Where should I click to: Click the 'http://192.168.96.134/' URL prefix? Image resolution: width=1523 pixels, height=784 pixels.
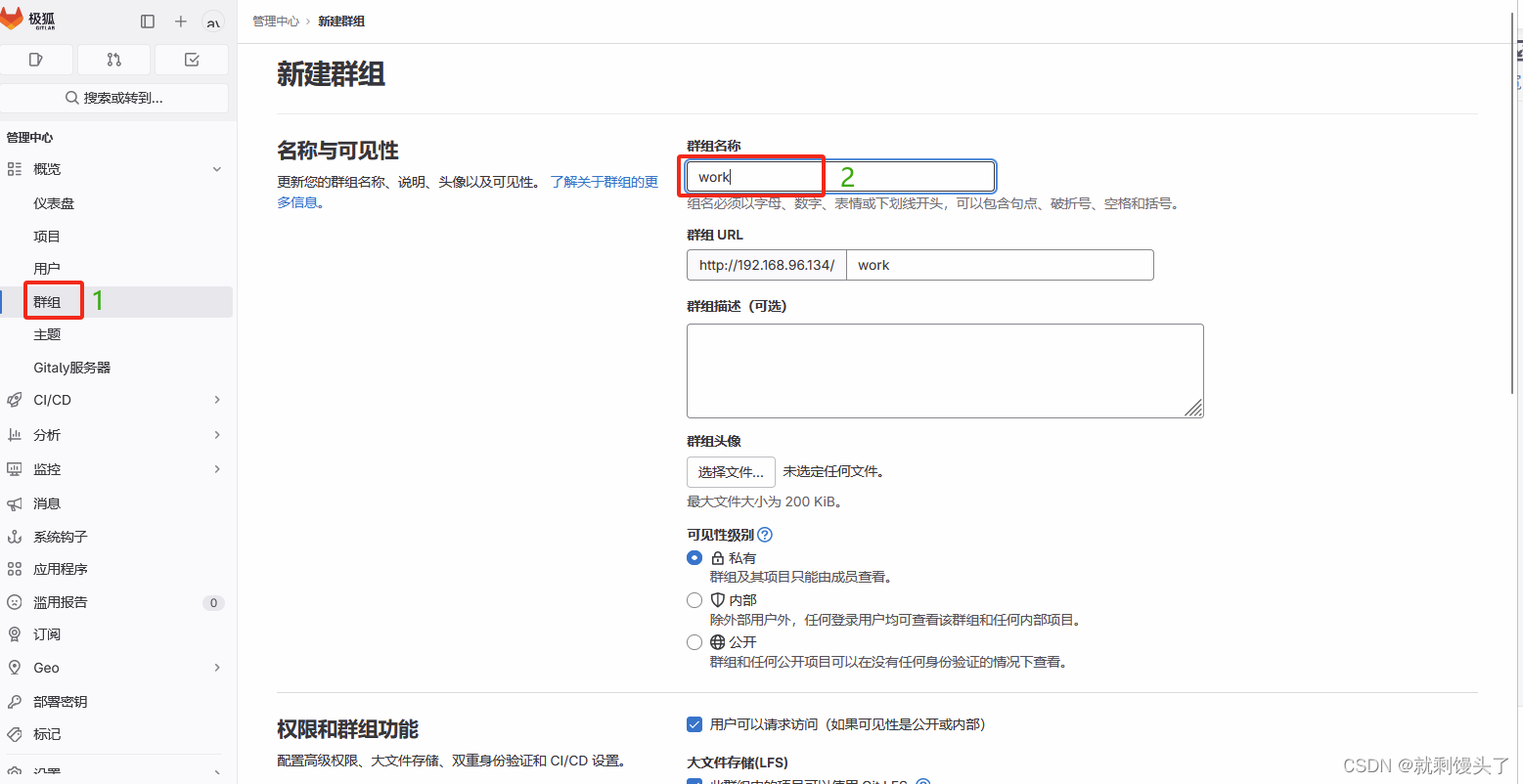click(767, 265)
